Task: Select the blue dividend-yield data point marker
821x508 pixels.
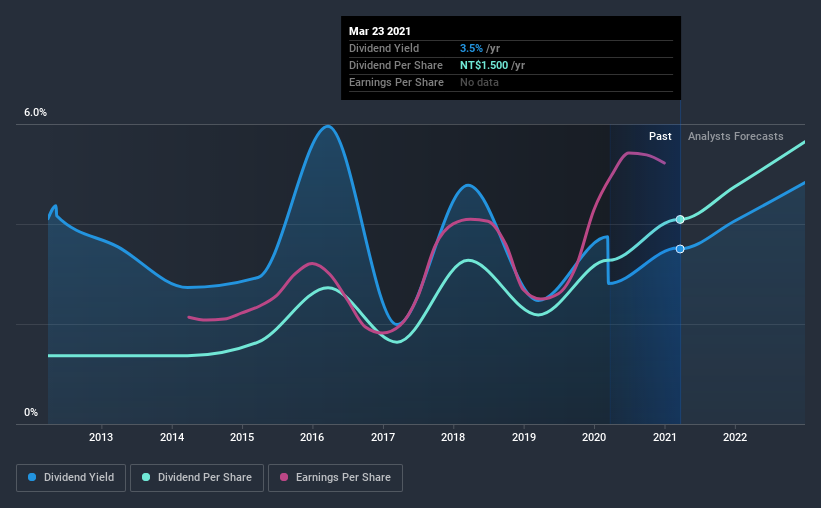Action: point(680,249)
